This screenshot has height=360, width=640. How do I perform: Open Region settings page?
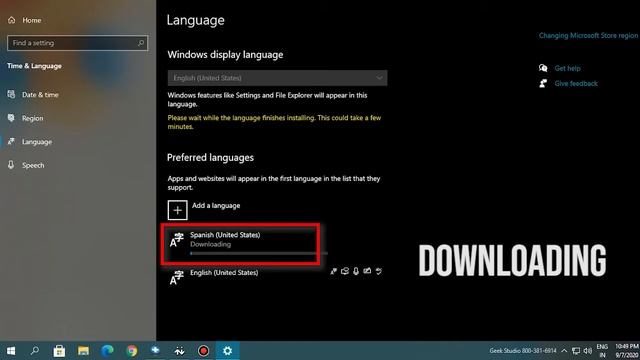tap(32, 118)
